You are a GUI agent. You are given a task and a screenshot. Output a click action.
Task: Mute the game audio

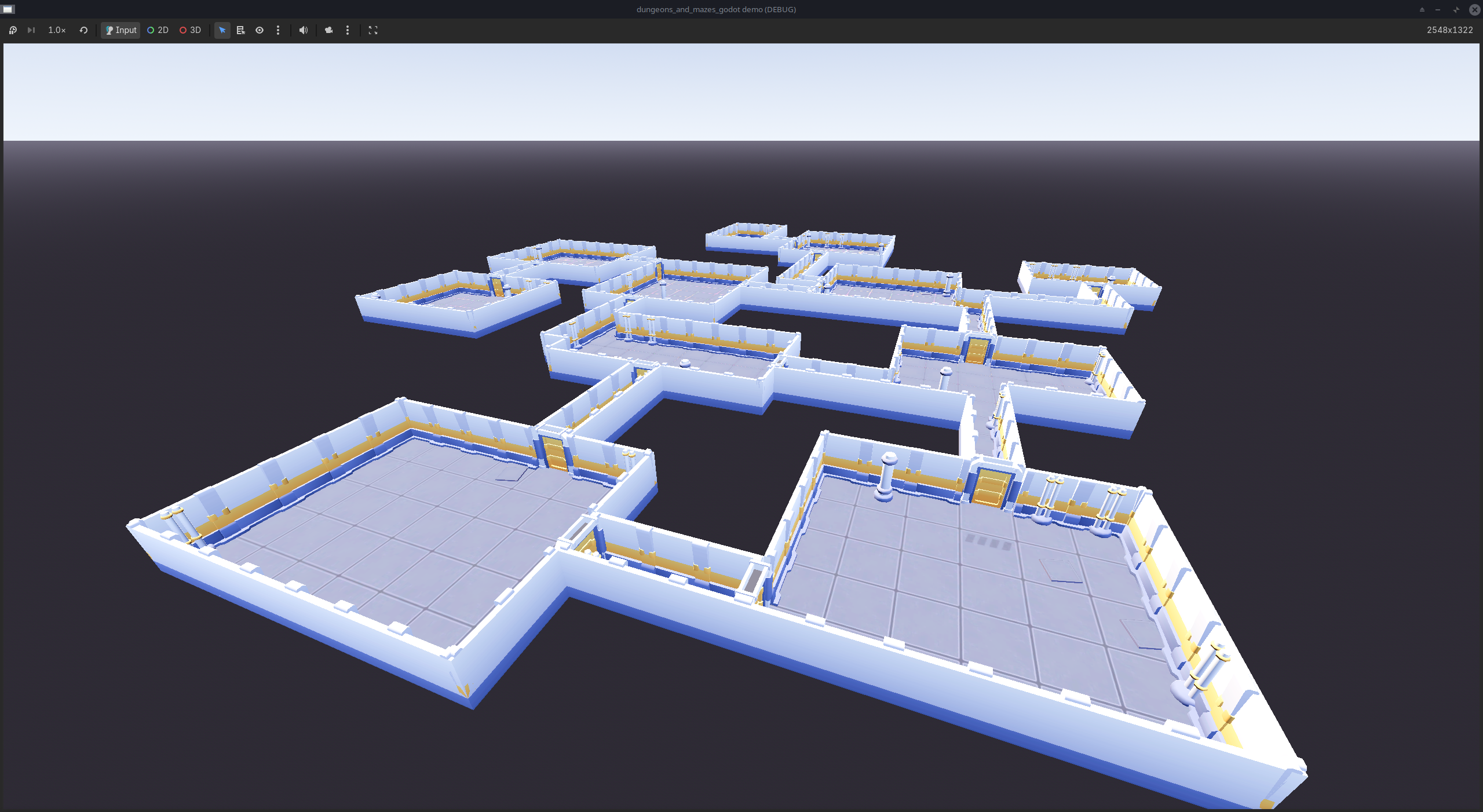304,30
